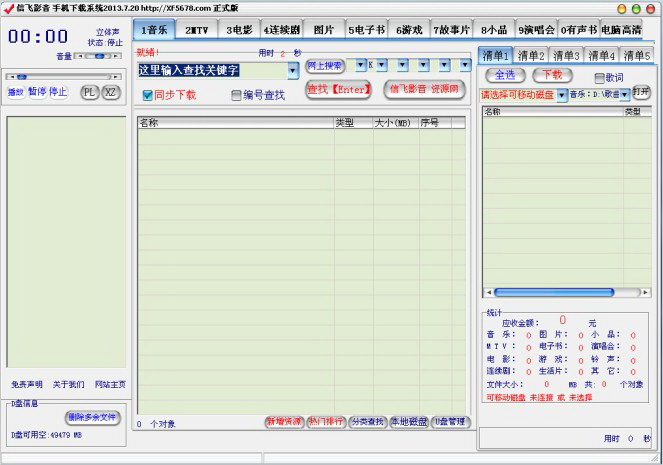Expand the 音乐 D:\歌曲 folder path dropdown
This screenshot has width=663, height=465.
(x=622, y=95)
